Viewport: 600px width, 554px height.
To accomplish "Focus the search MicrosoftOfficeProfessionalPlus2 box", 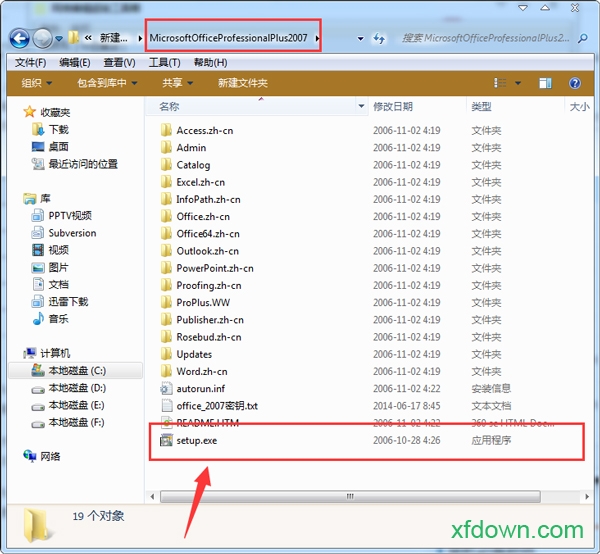I will (486, 38).
